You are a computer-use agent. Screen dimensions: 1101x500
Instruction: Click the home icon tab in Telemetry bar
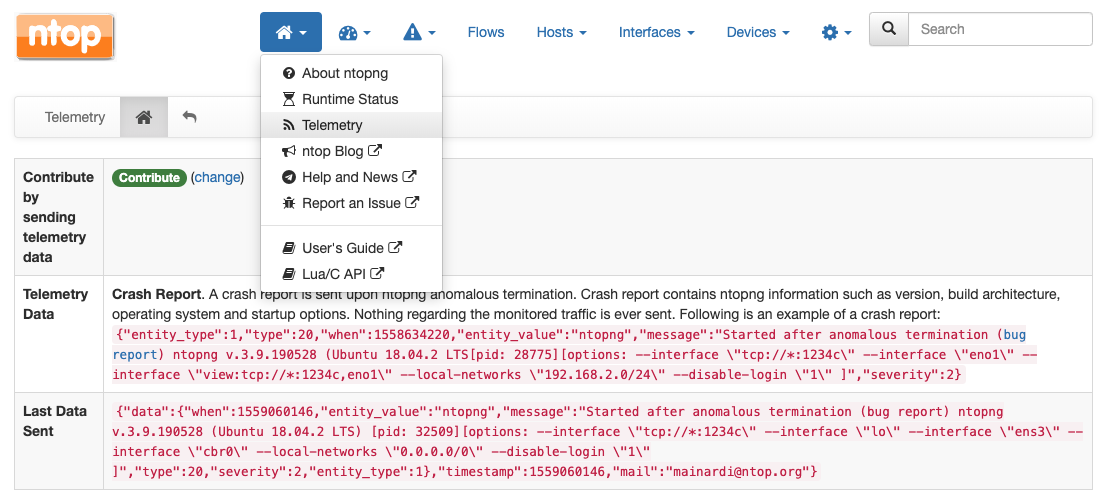(x=144, y=117)
